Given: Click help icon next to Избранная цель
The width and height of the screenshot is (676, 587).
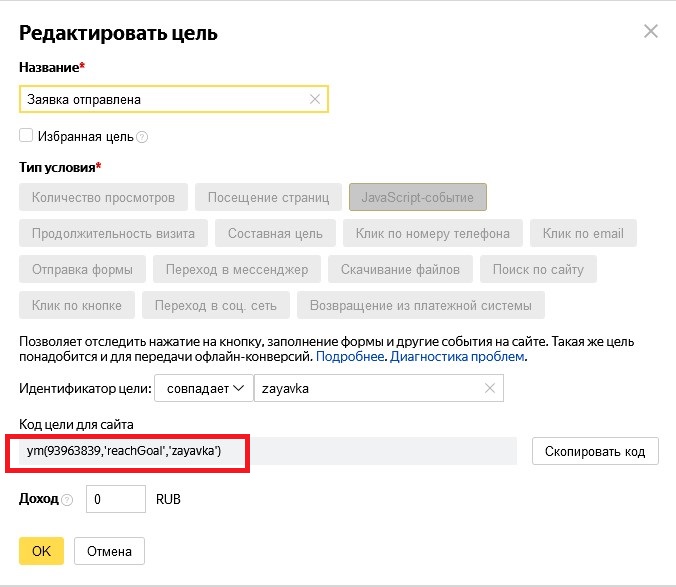Looking at the screenshot, I should [142, 137].
